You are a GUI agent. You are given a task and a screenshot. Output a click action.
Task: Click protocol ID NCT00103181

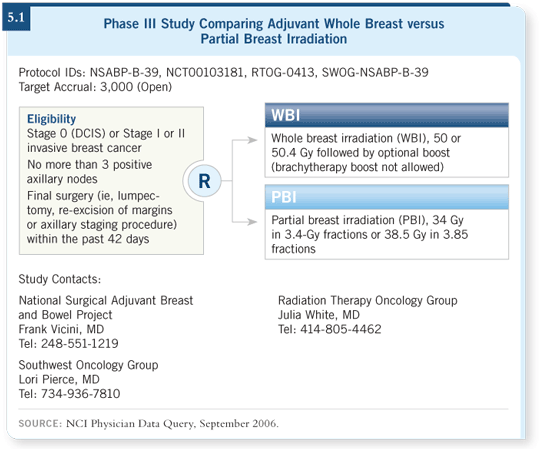205,73
